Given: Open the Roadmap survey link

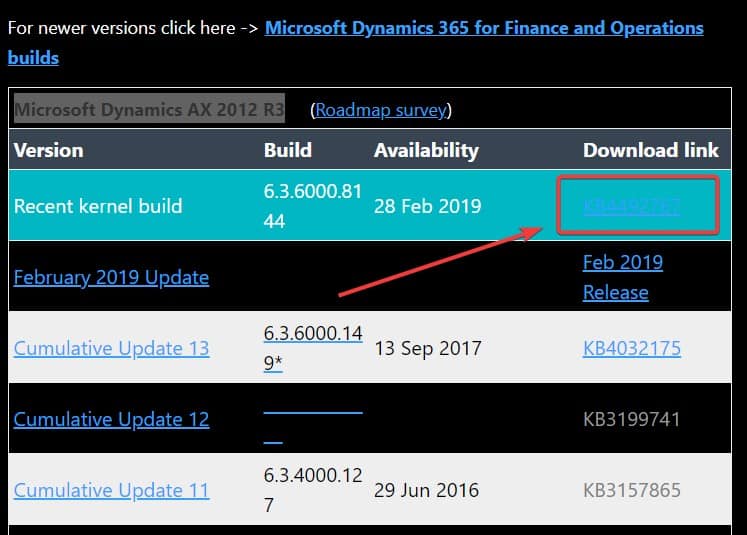Looking at the screenshot, I should tap(381, 110).
